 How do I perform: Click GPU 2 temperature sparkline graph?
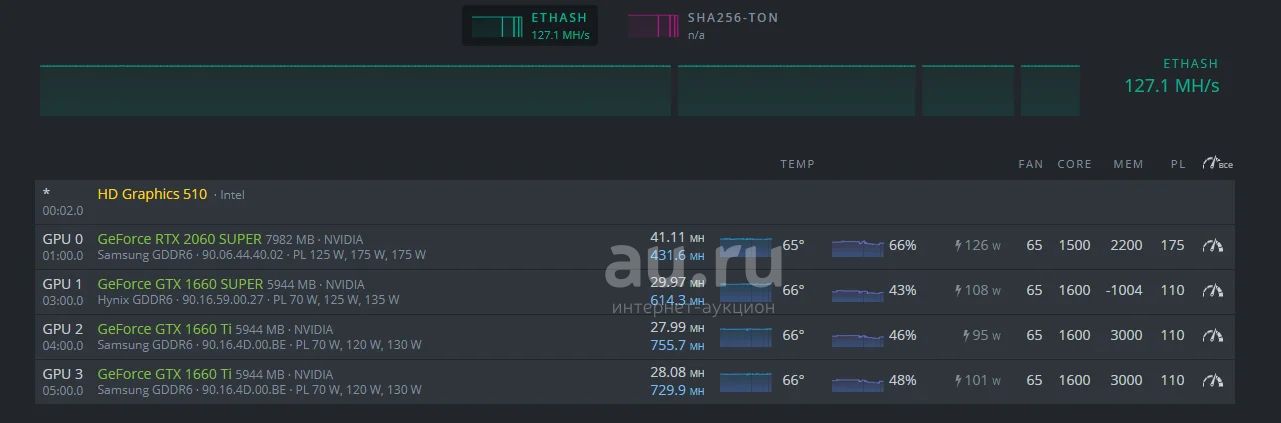point(746,336)
